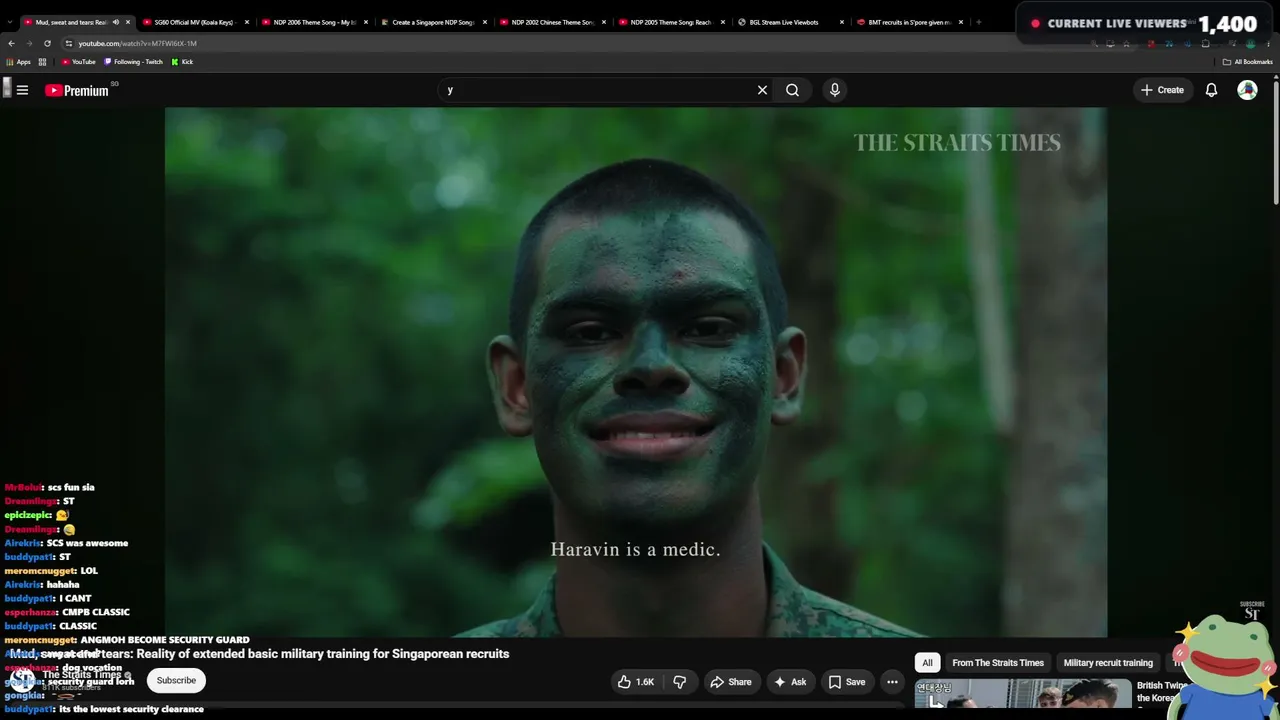Switch to 'NDP 2002 Chinese Theme Song' tab
Screen dimensions: 1280x720
(552, 22)
